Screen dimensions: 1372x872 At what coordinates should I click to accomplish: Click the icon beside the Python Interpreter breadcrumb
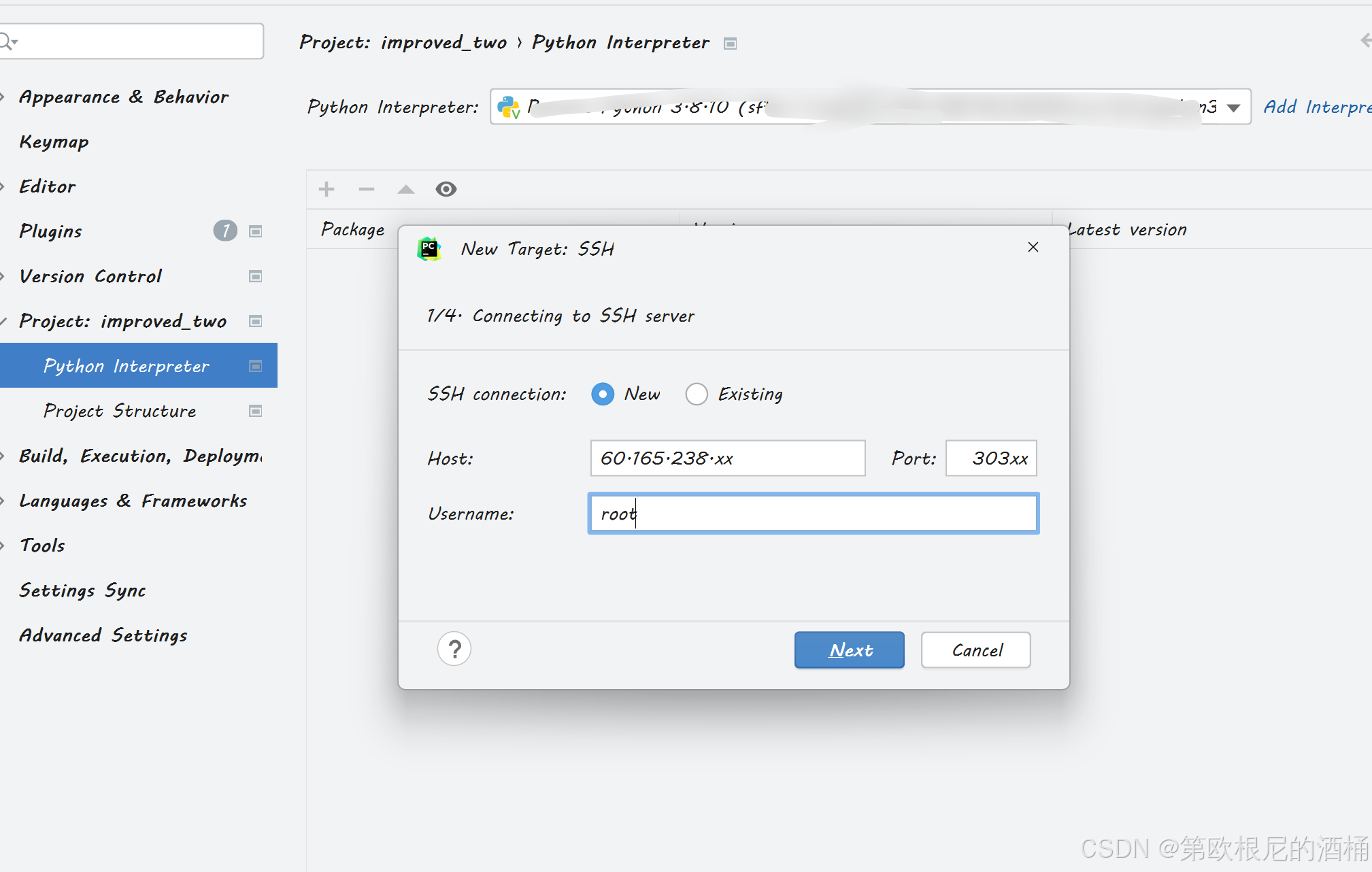731,44
